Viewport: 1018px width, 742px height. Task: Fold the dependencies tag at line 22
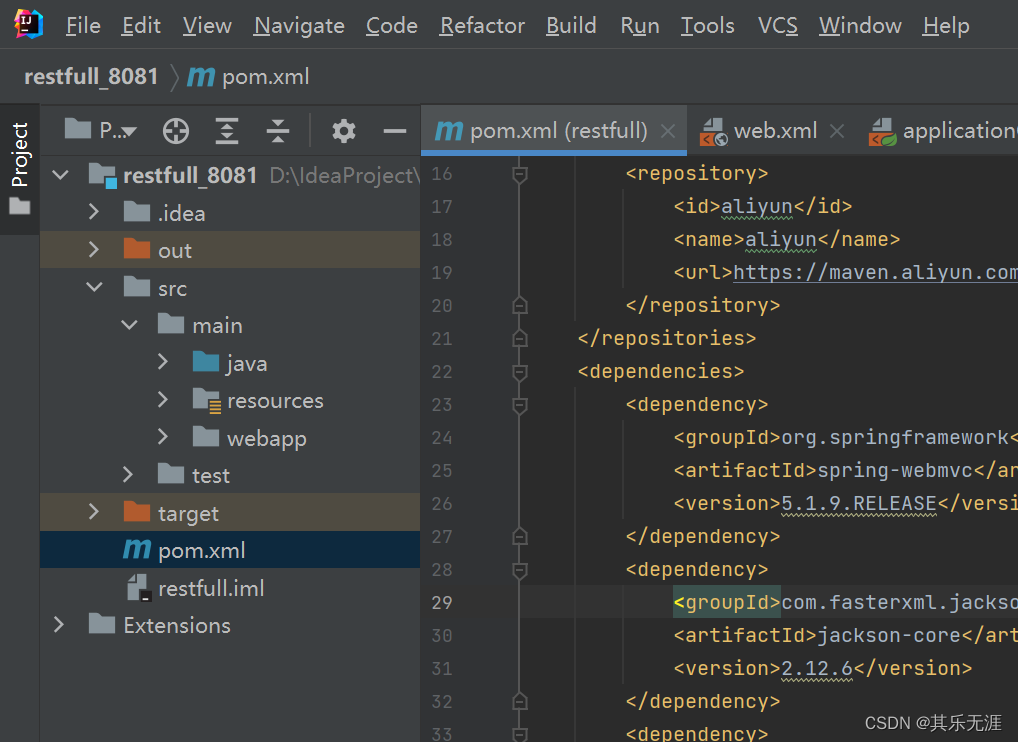point(519,372)
